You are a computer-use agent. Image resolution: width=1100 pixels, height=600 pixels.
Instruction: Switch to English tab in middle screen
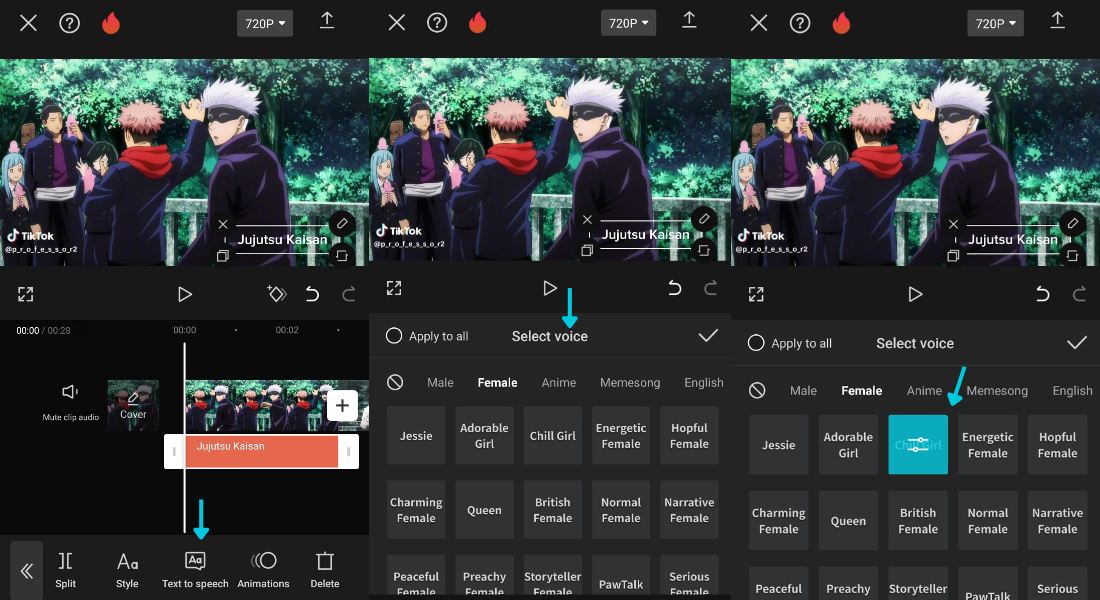pyautogui.click(x=704, y=382)
